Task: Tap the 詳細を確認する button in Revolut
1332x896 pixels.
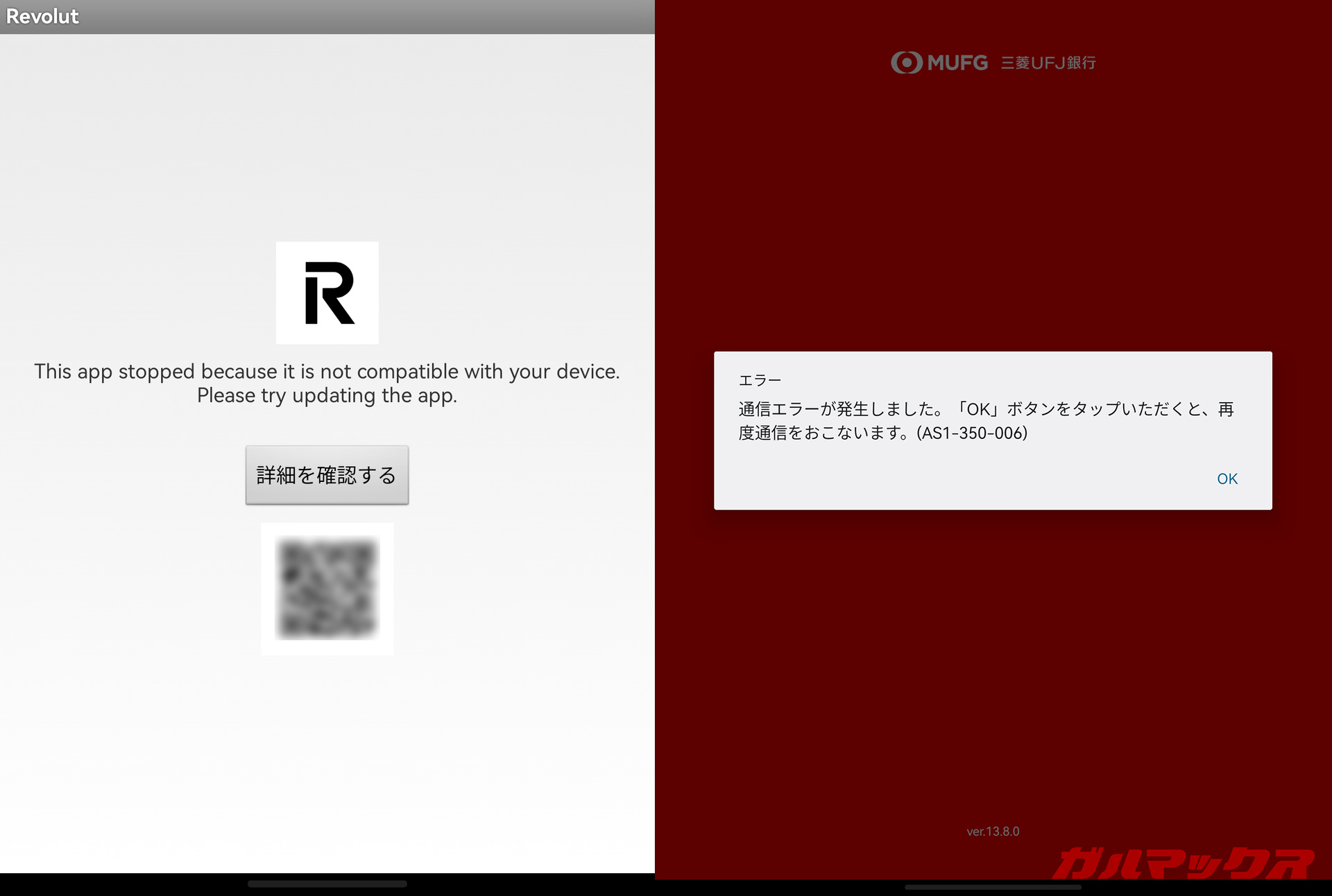Action: [x=327, y=475]
